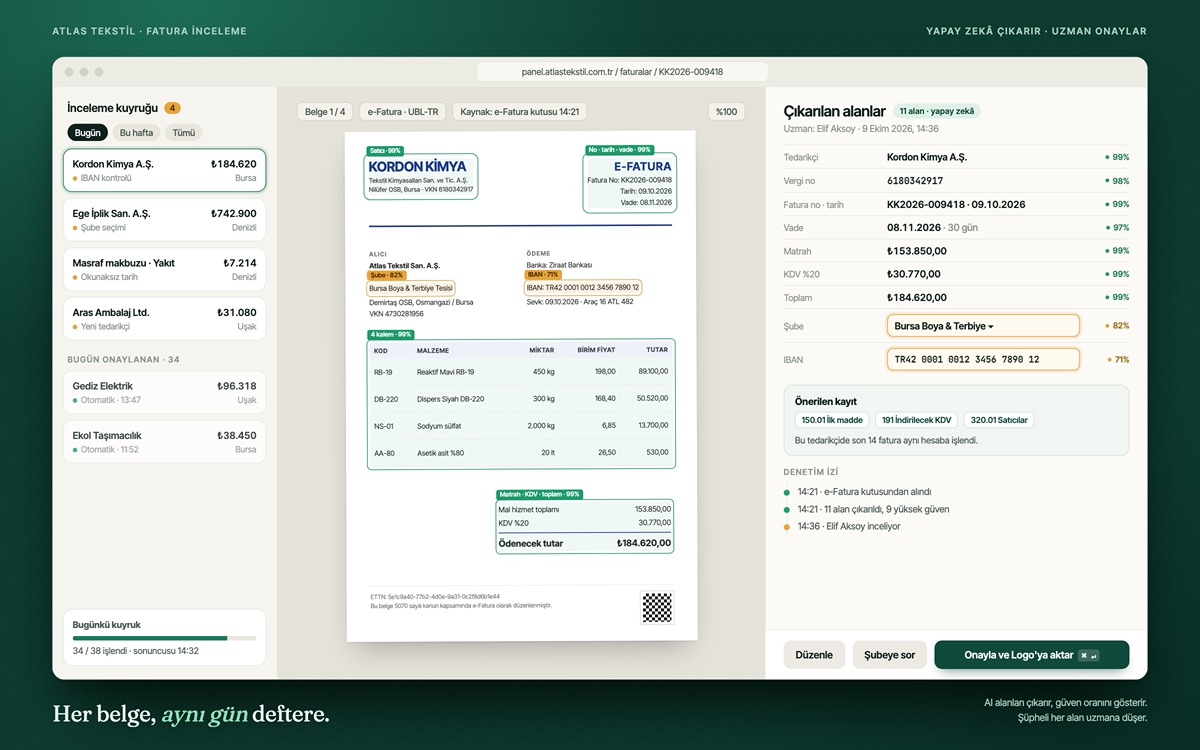Viewport: 1200px width, 750px height.
Task: Click the No · tarih · vade · 99% tag
Action: (x=620, y=150)
